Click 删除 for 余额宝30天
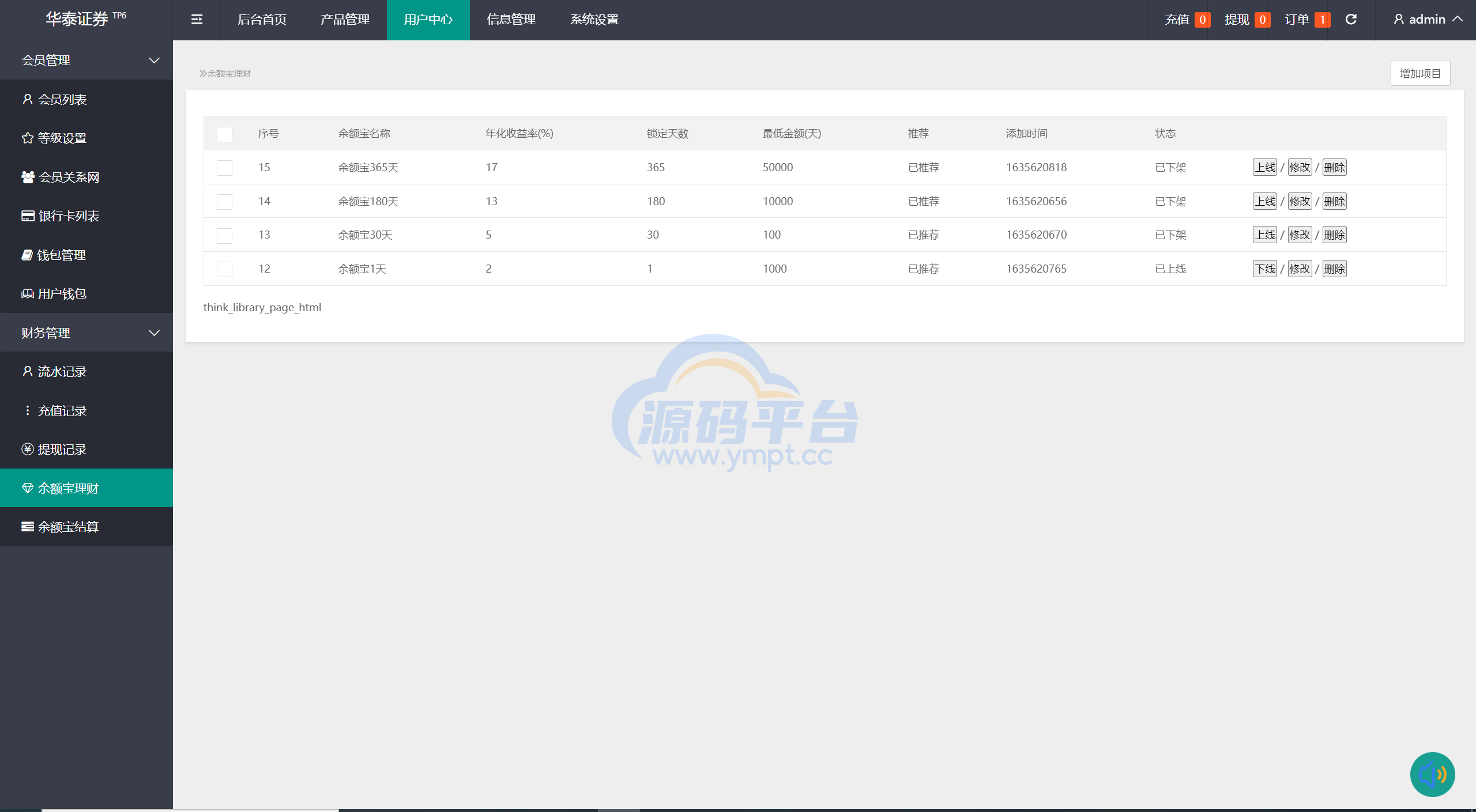Viewport: 1476px width, 812px height. (x=1334, y=235)
